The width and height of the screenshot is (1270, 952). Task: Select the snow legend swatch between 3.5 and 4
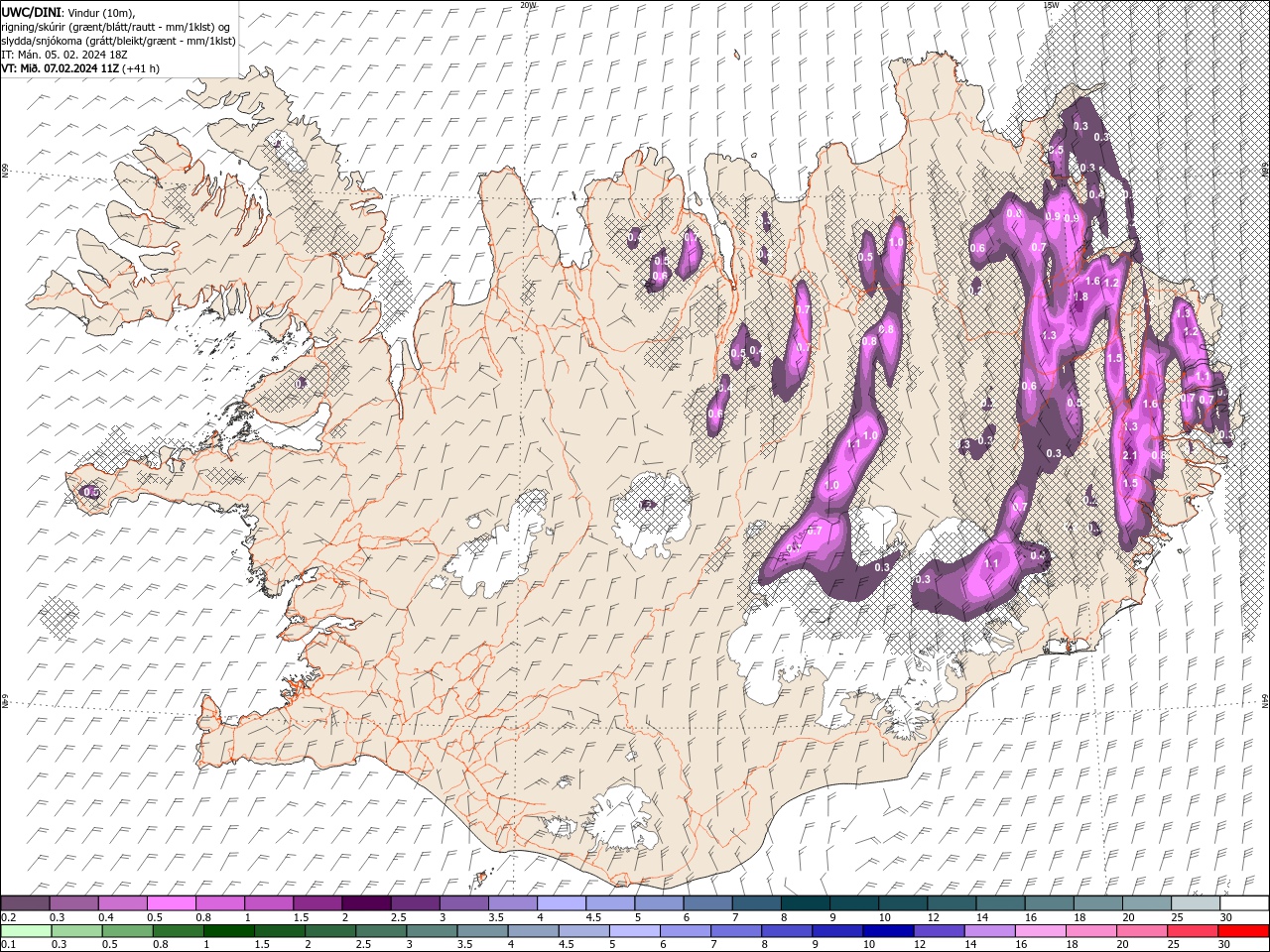pos(512,903)
